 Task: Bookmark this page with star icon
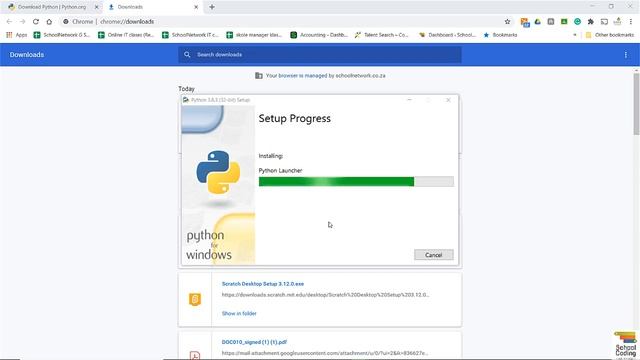click(507, 22)
